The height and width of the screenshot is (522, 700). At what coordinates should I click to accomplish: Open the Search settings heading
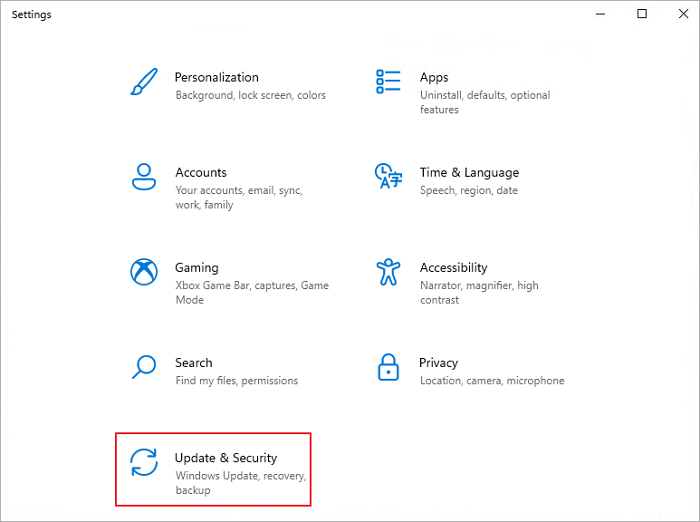pos(194,363)
